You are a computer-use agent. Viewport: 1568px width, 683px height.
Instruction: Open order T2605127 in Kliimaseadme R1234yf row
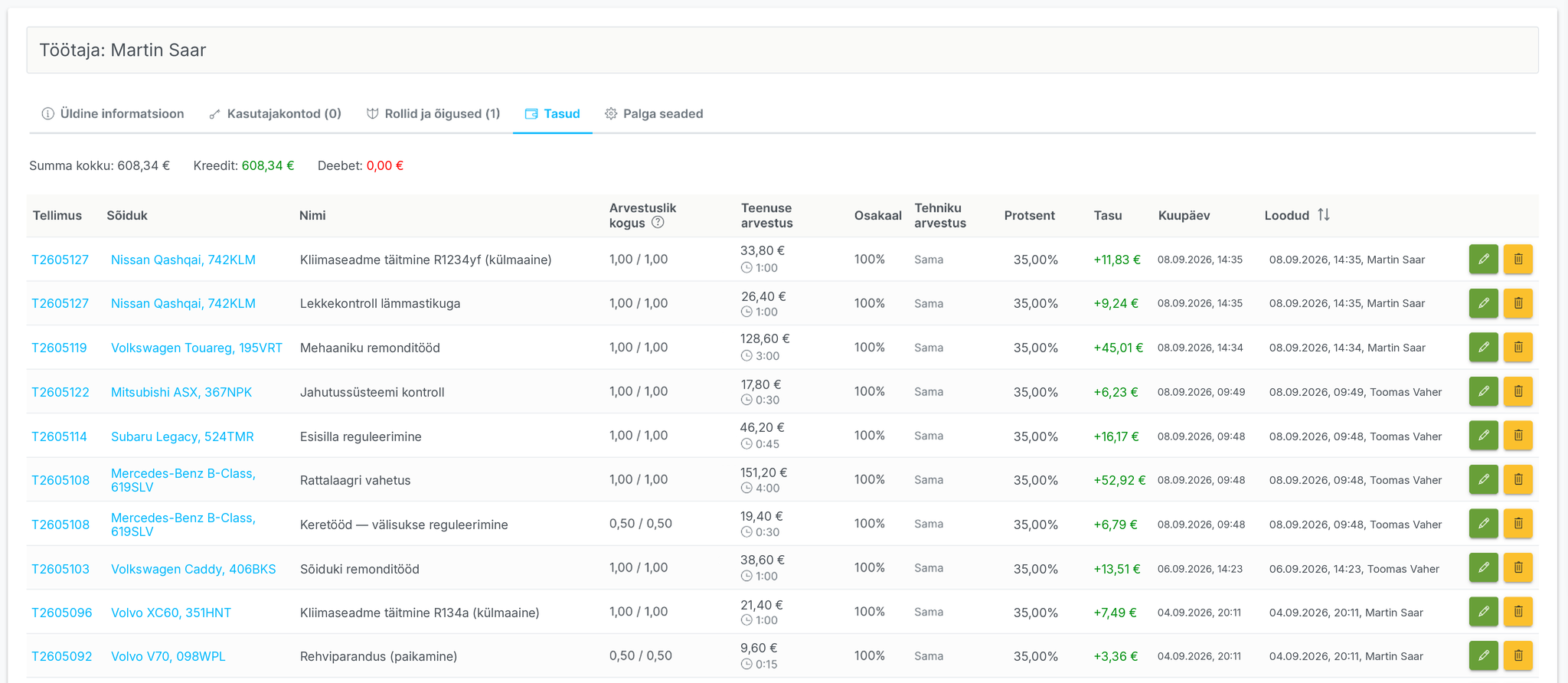pos(60,260)
